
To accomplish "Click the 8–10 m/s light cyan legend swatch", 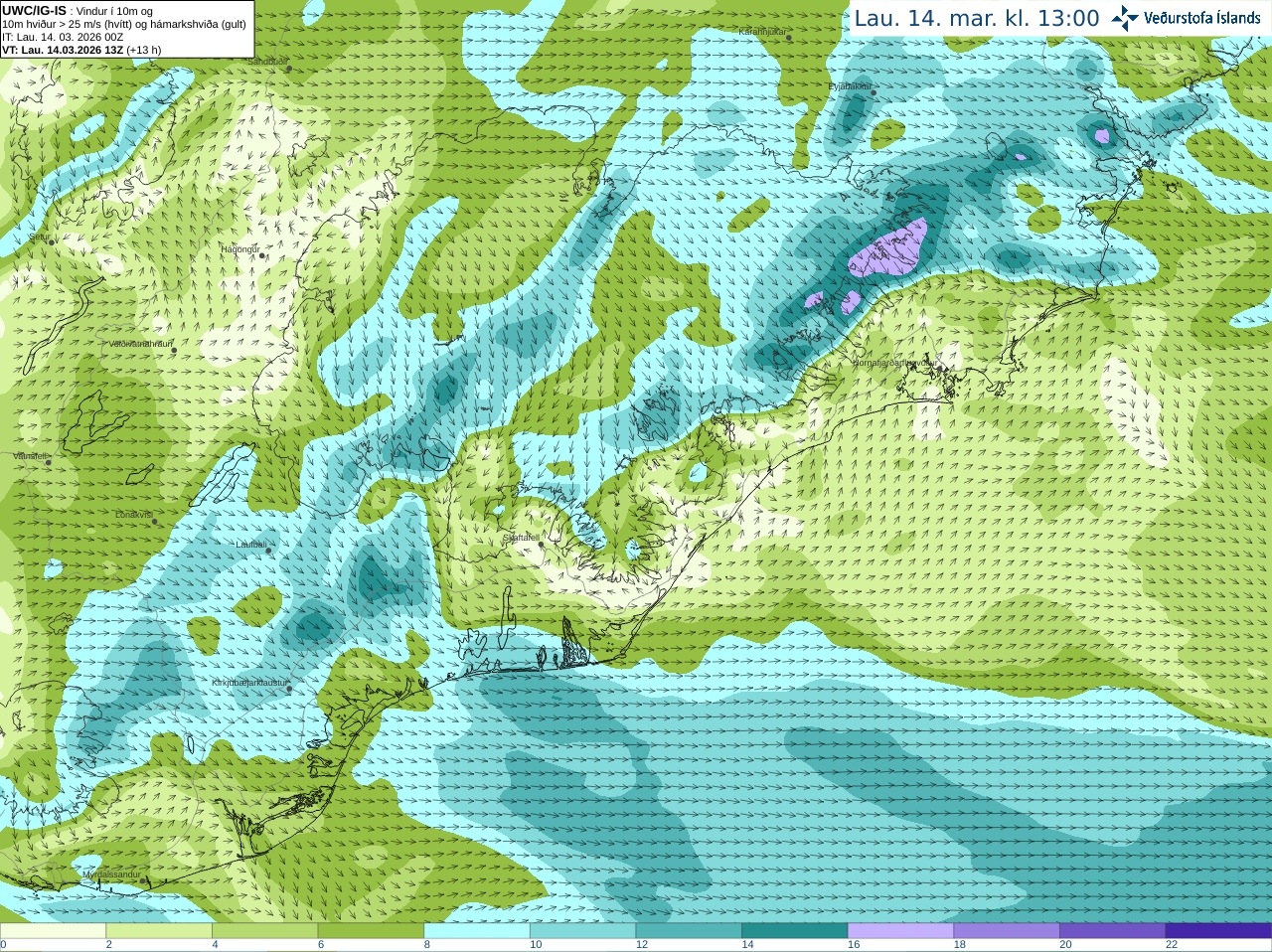I will [x=477, y=931].
